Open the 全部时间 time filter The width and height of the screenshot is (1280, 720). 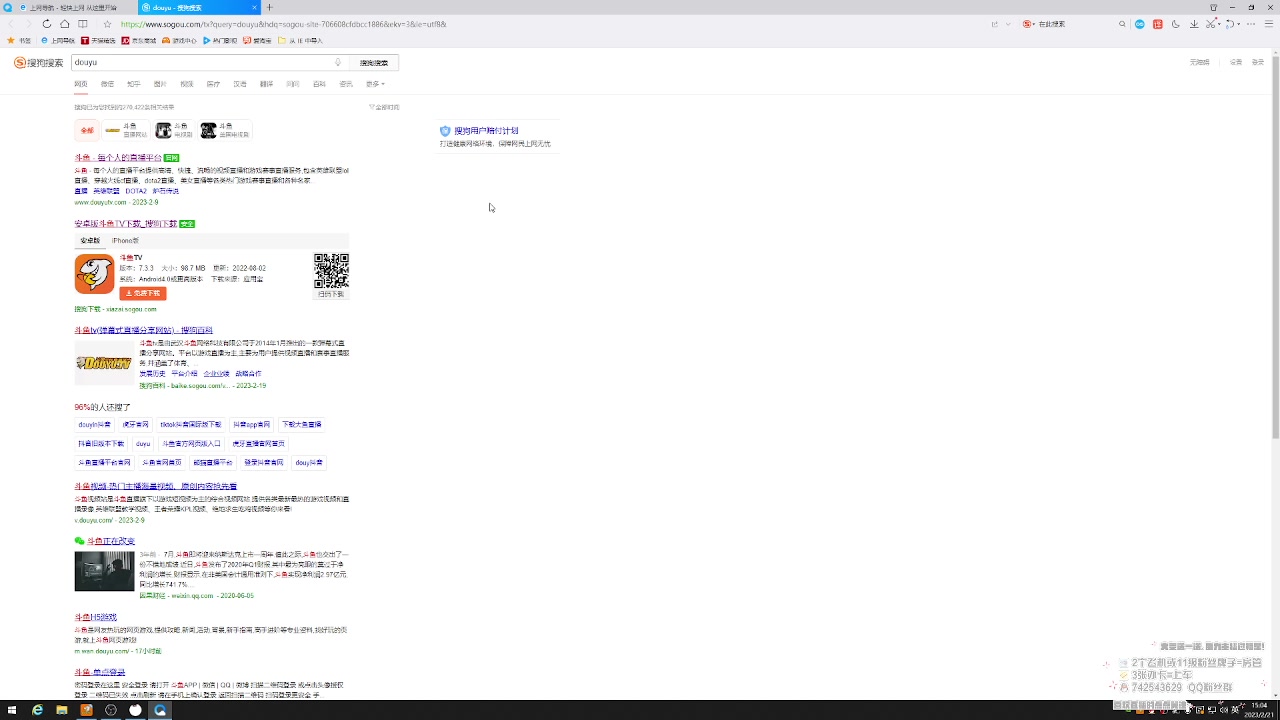pos(384,107)
